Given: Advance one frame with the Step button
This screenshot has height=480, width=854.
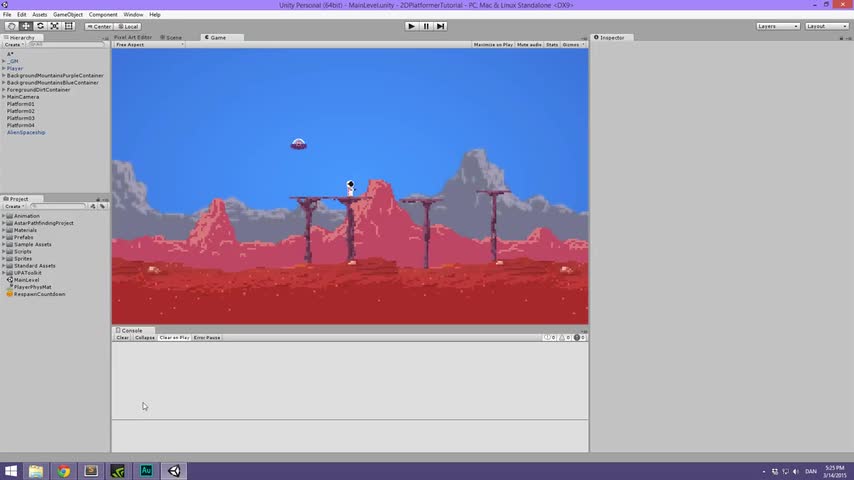Looking at the screenshot, I should point(441,26).
